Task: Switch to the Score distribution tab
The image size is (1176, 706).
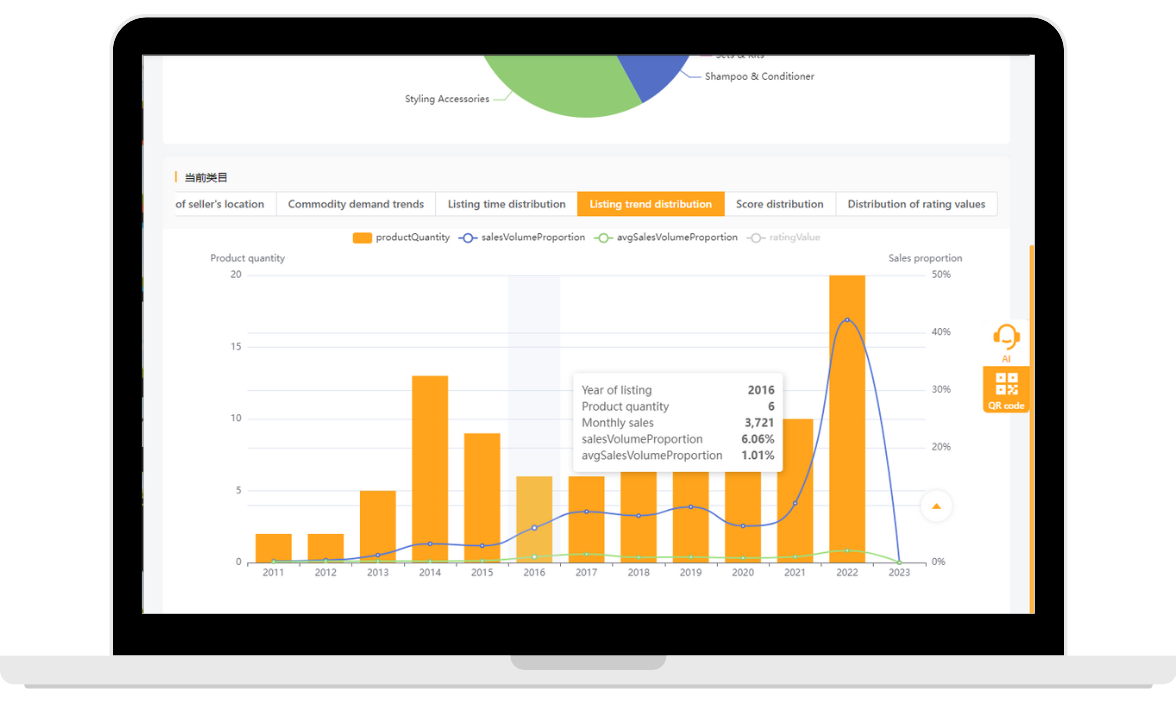Action: [780, 203]
